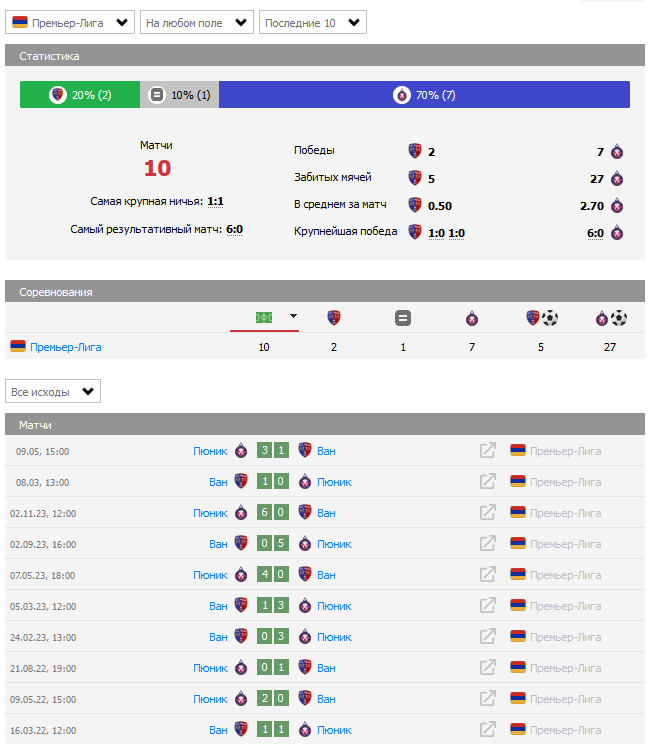Click Премьер-Лига label in 08.03 match row
Screen dimensions: 655x753
tap(565, 482)
